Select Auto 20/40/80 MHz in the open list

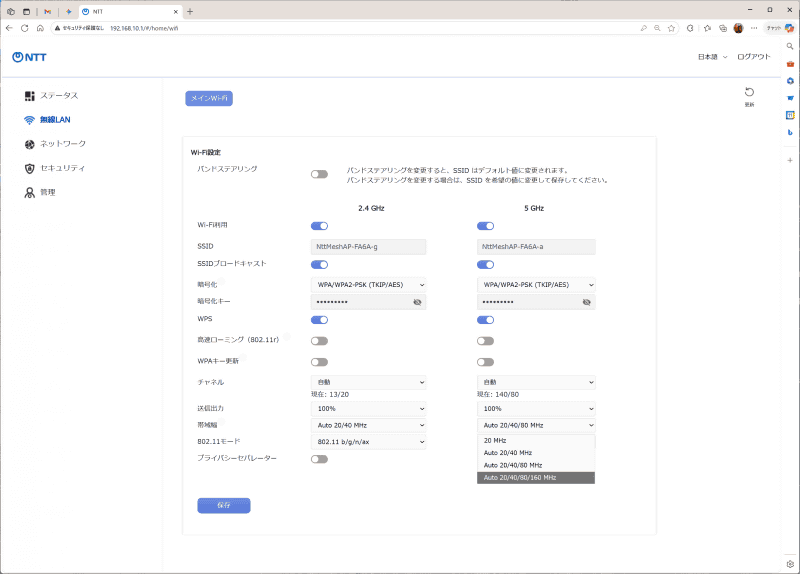(536, 465)
